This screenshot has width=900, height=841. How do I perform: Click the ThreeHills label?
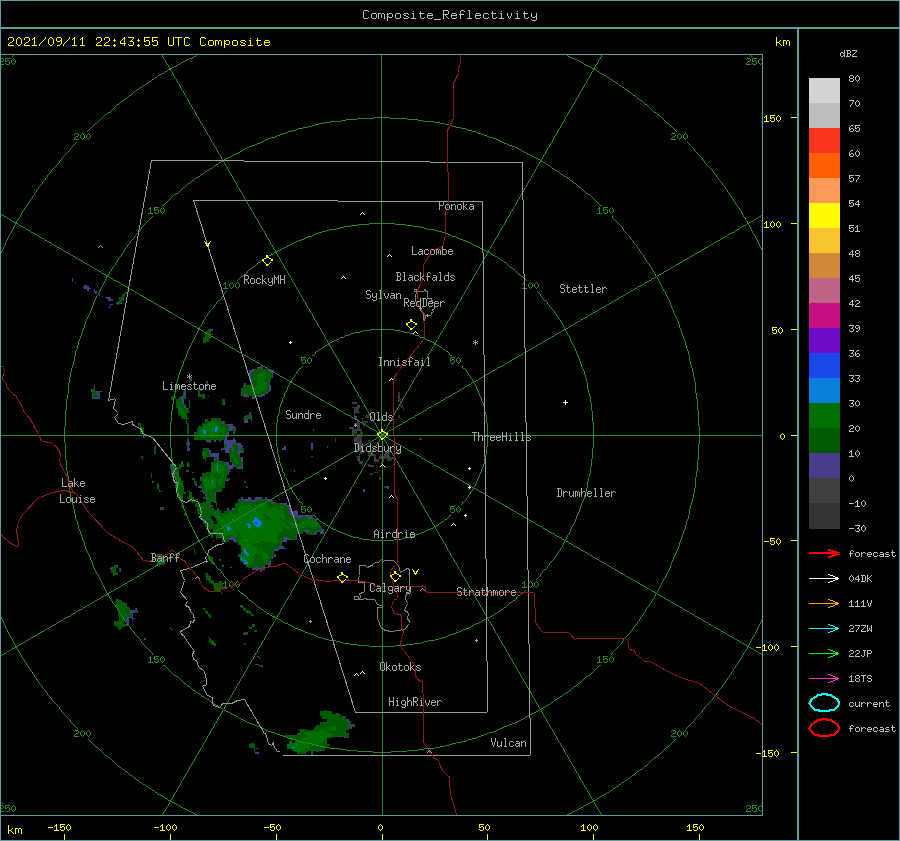coord(501,437)
